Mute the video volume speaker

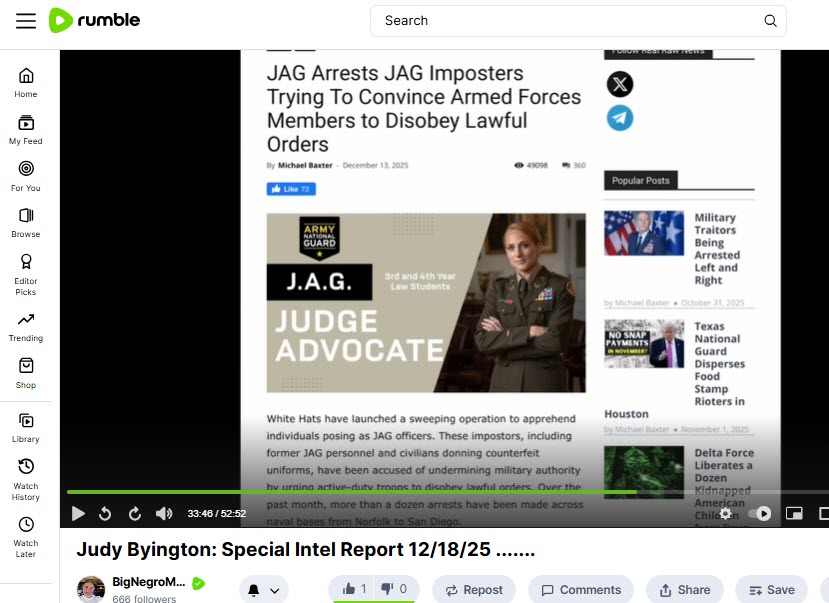point(164,513)
